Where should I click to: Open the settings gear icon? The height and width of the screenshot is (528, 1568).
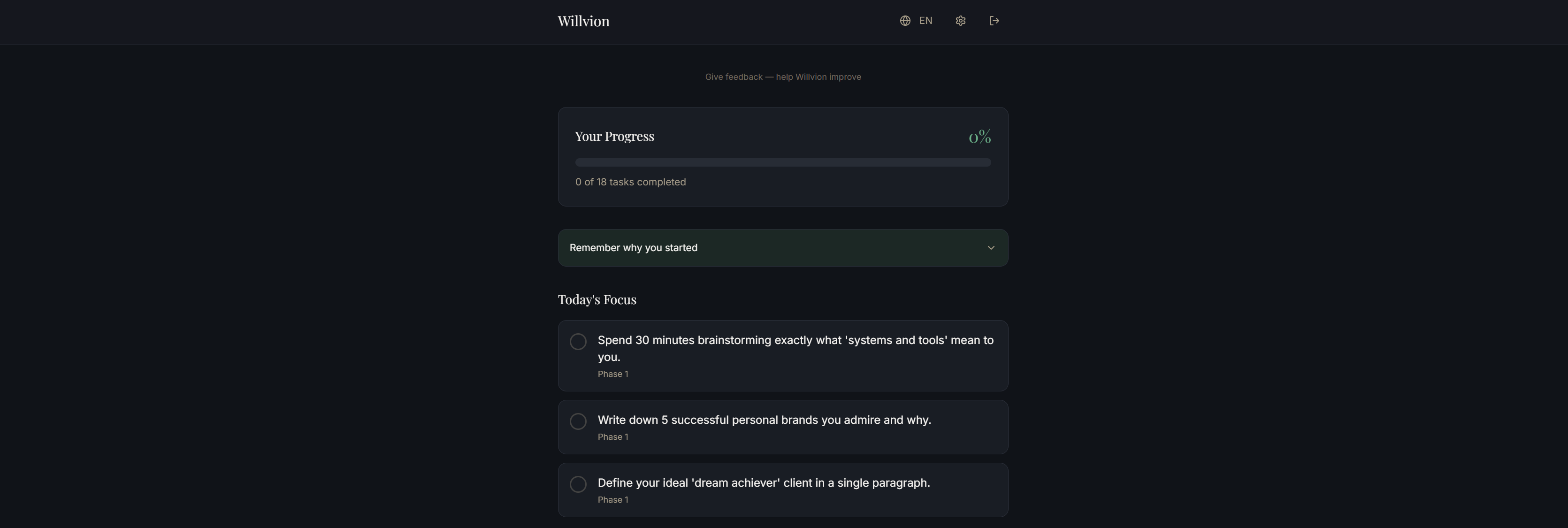click(x=961, y=20)
